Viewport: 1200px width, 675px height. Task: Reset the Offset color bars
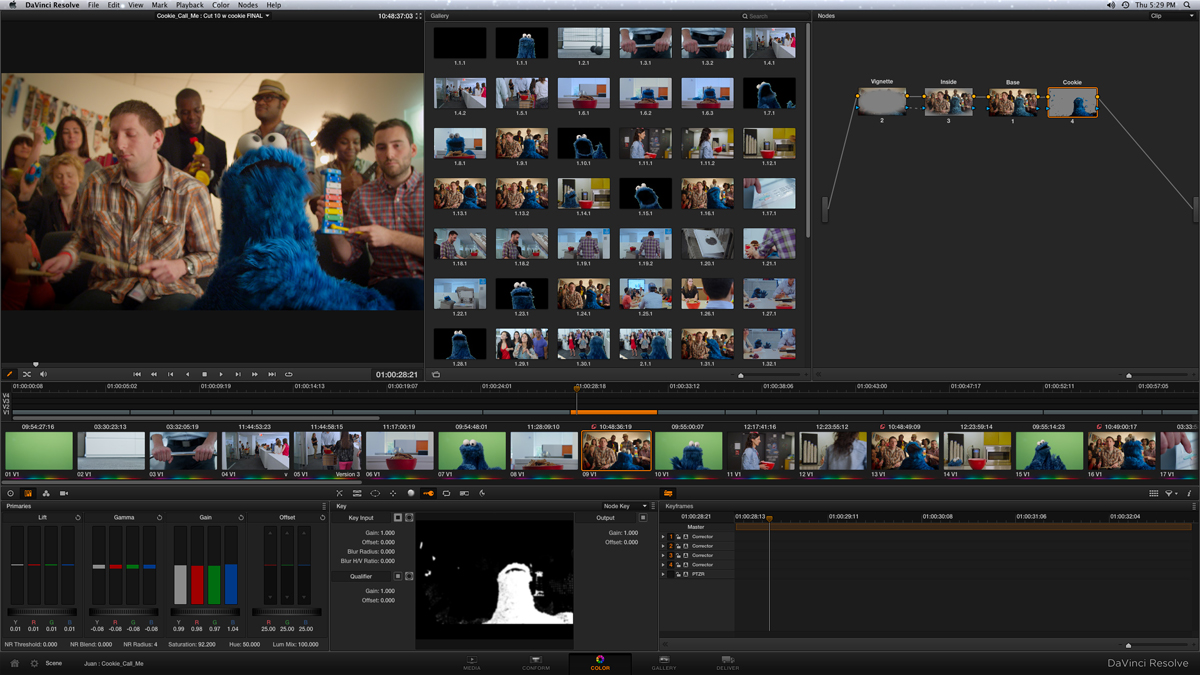pyautogui.click(x=322, y=517)
